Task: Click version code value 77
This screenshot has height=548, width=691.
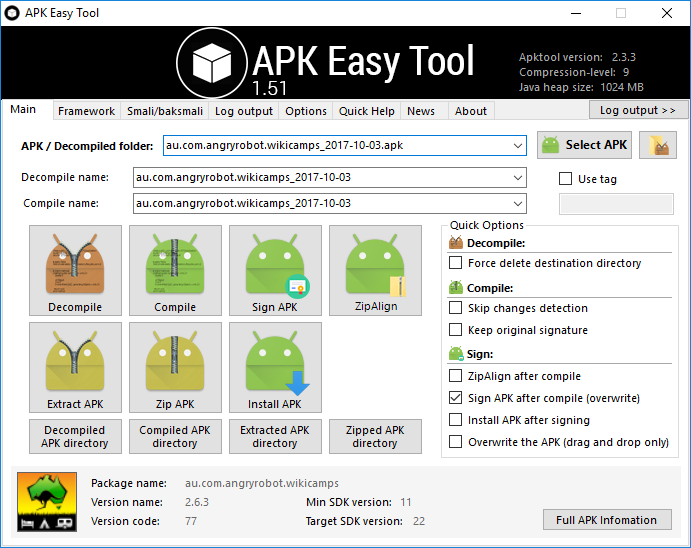Action: tap(191, 521)
